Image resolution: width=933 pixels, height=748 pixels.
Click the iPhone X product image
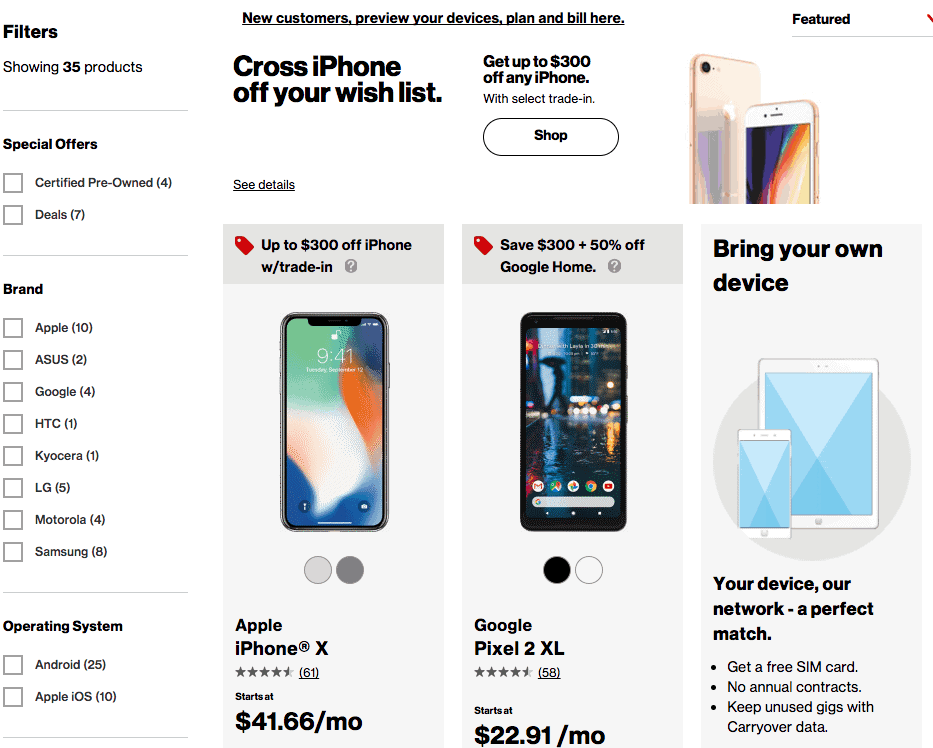tap(334, 422)
